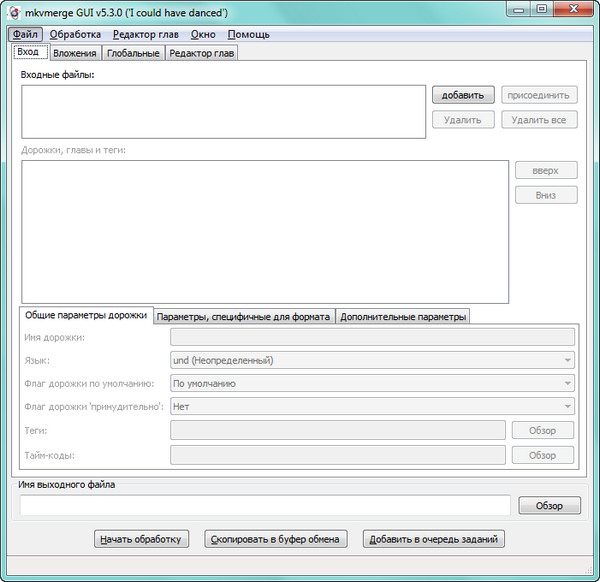600x582 pixels.
Task: Click the добавить button
Action: point(463,95)
